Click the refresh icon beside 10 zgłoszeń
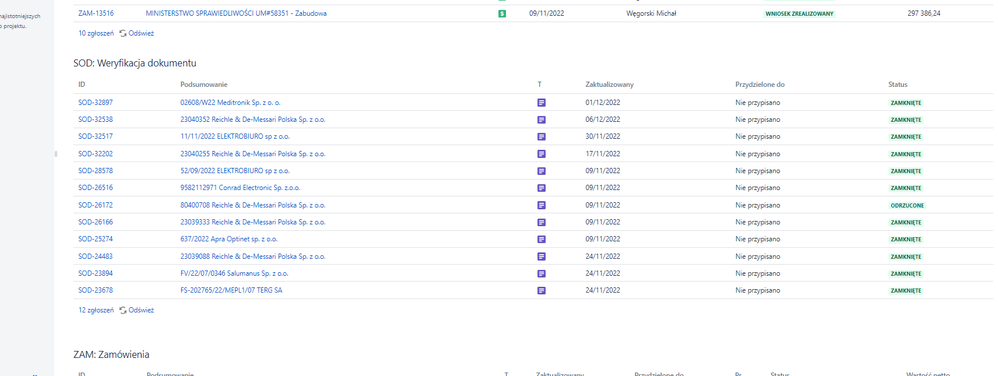The height and width of the screenshot is (376, 998). coord(123,33)
